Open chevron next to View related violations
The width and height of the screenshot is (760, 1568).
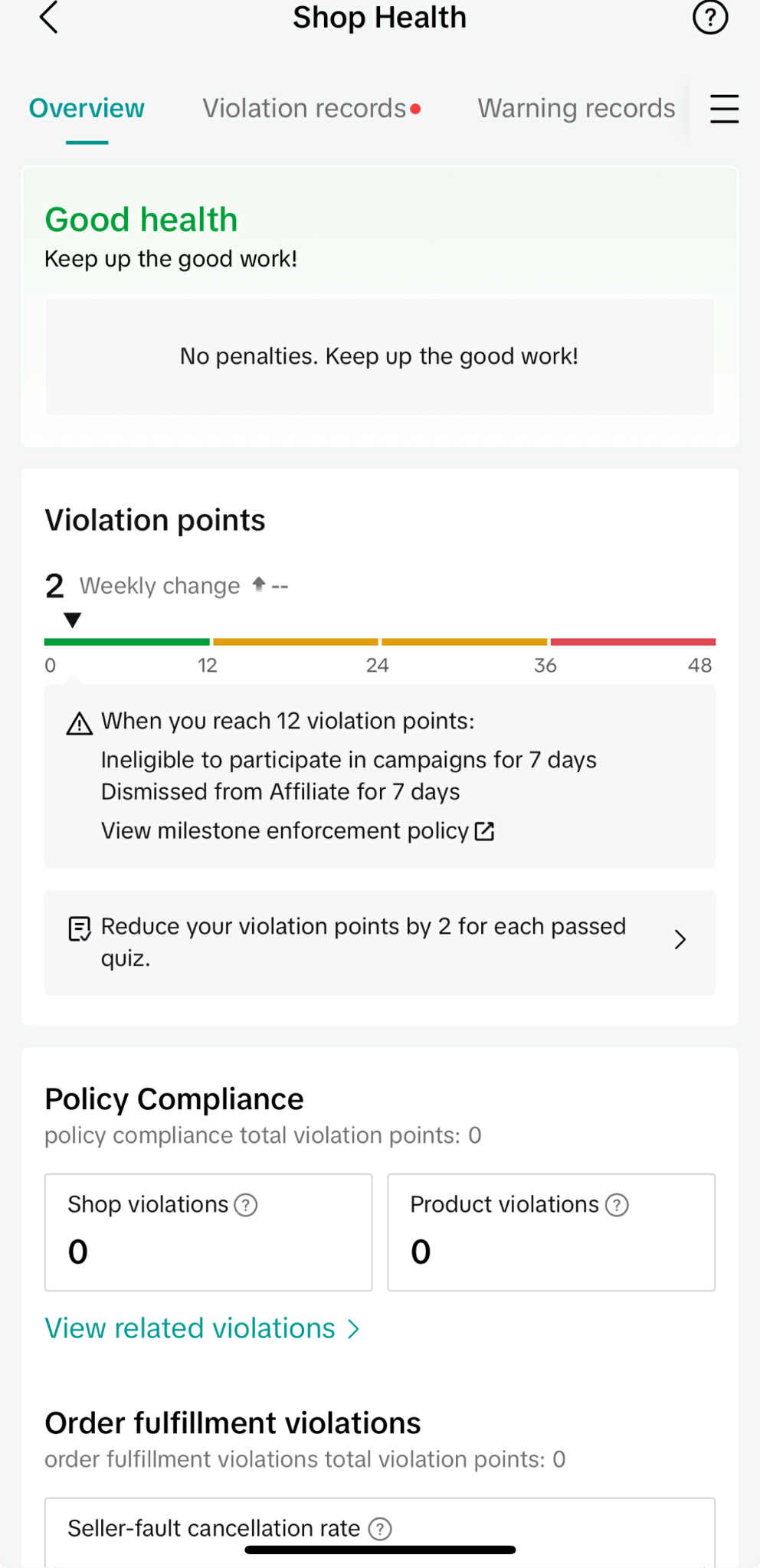(x=353, y=1329)
